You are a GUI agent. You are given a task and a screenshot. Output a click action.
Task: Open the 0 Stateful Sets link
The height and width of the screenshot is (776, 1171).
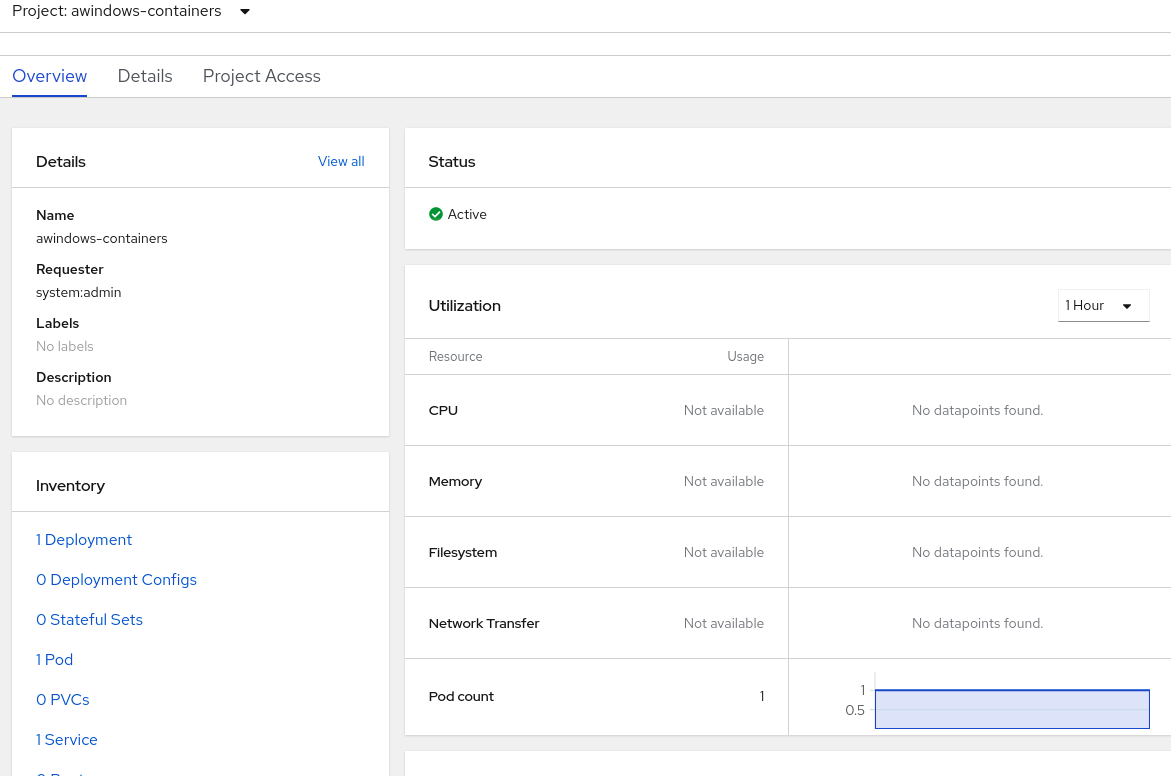click(89, 619)
